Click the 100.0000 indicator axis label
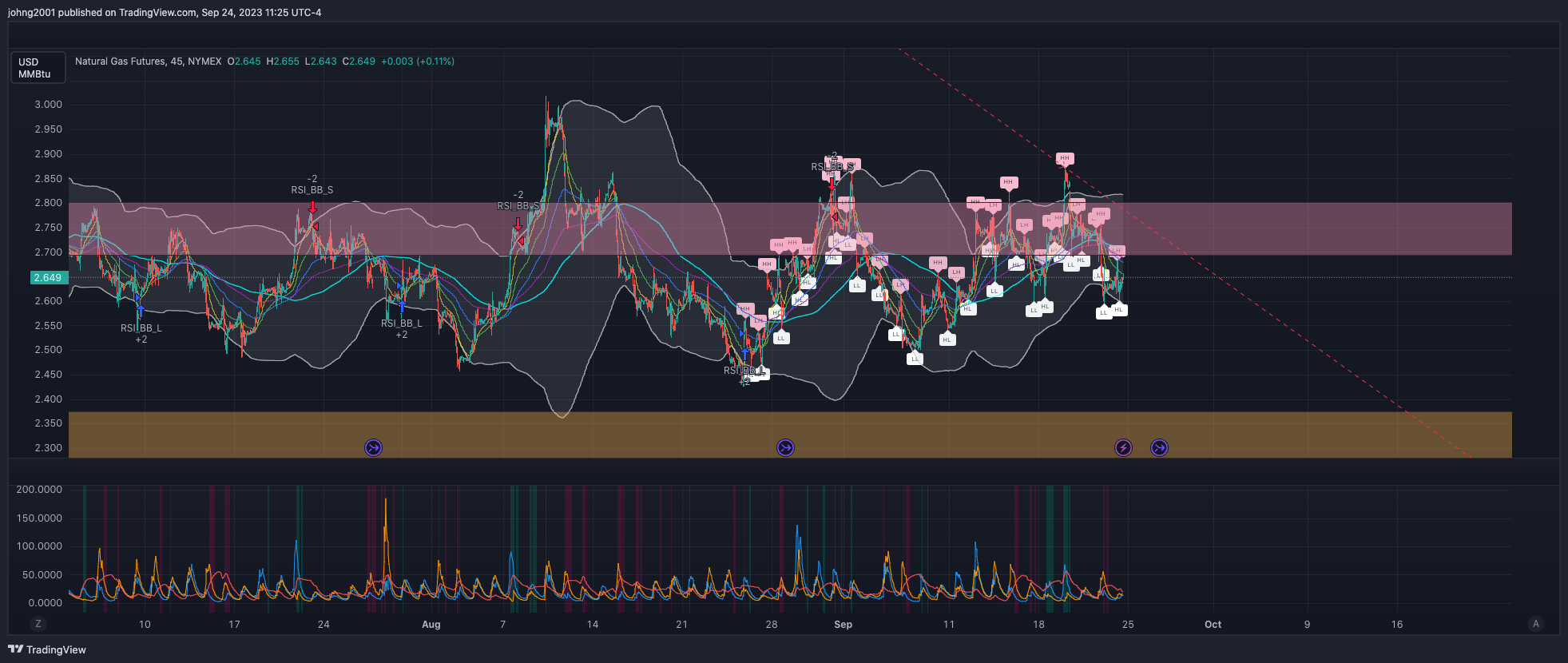The width and height of the screenshot is (1568, 663). pyautogui.click(x=39, y=546)
